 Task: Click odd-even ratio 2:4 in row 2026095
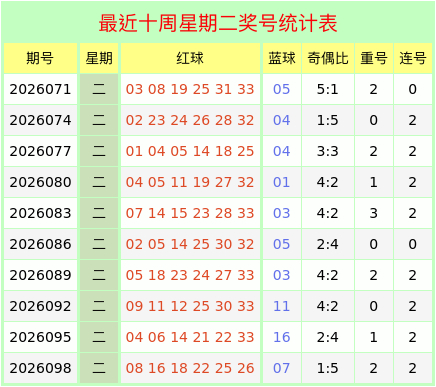[328, 337]
